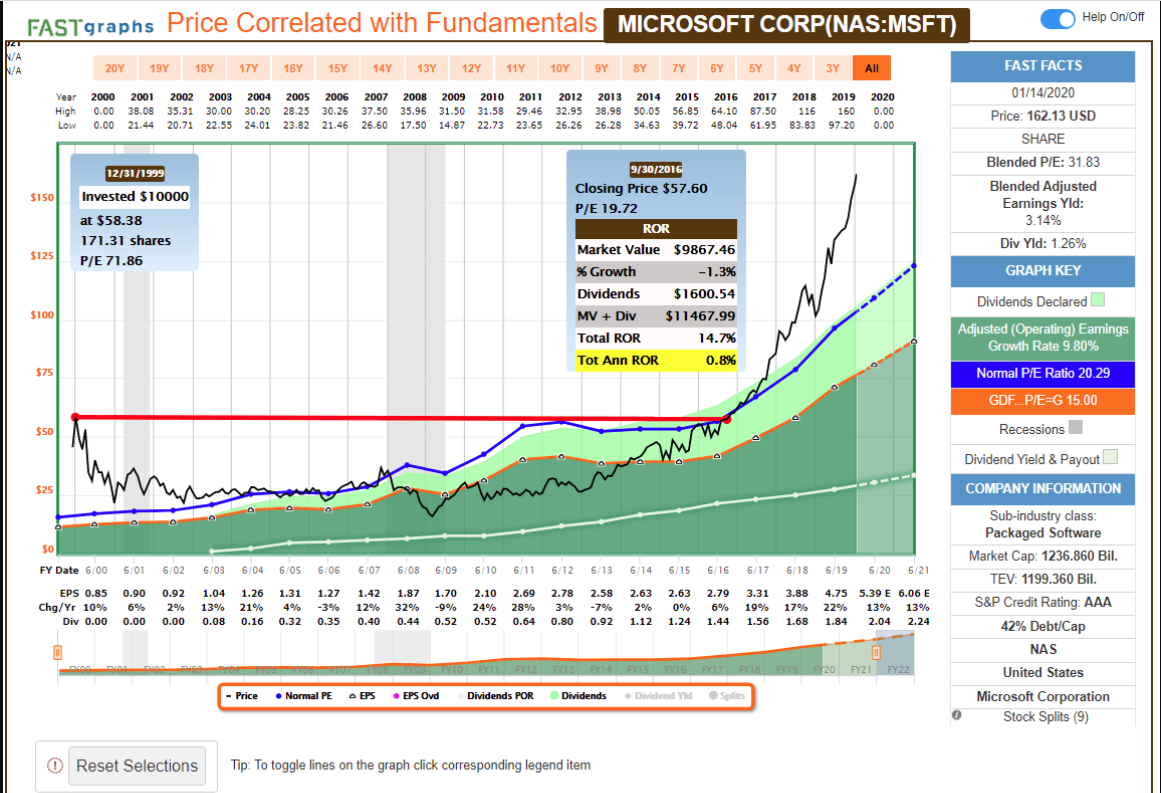1161x793 pixels.
Task: Click the Normal P/E Ratio 20.29 key
Action: coord(1043,373)
